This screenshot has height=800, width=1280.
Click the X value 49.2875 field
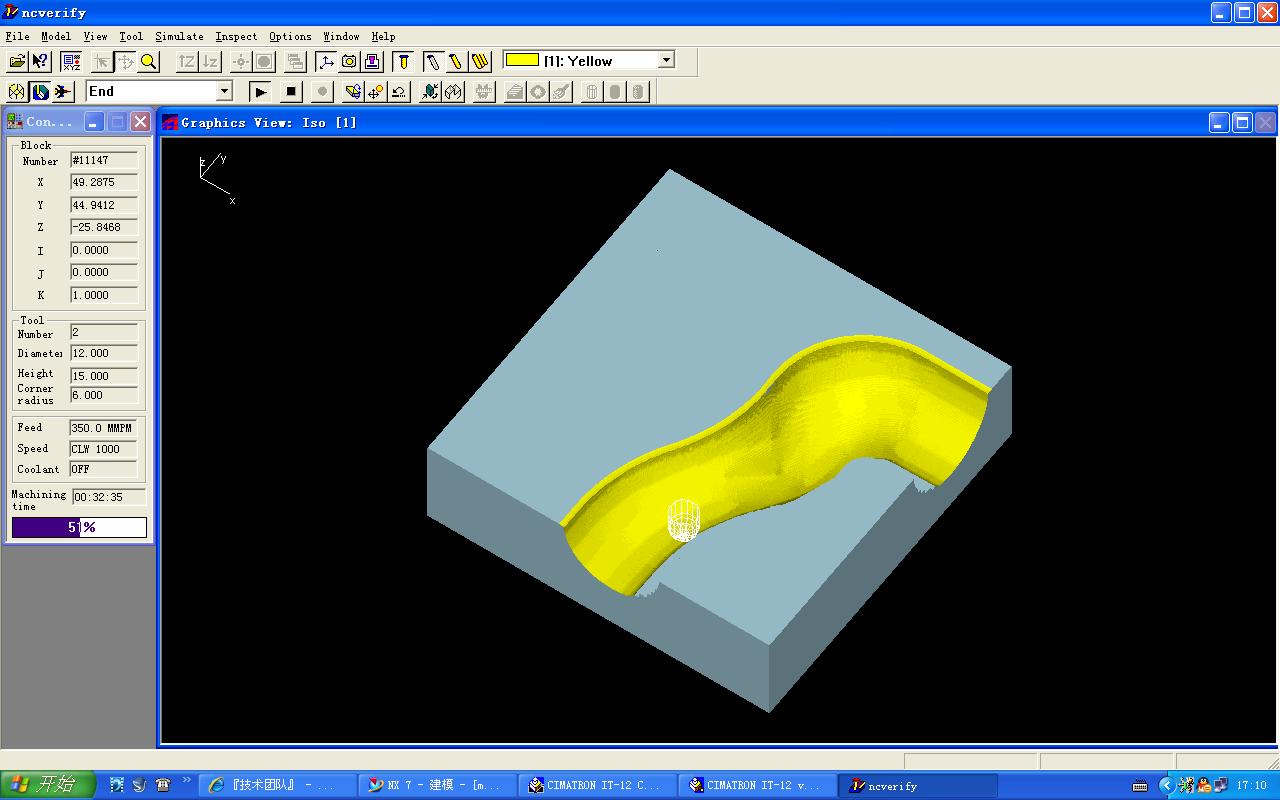pyautogui.click(x=104, y=182)
